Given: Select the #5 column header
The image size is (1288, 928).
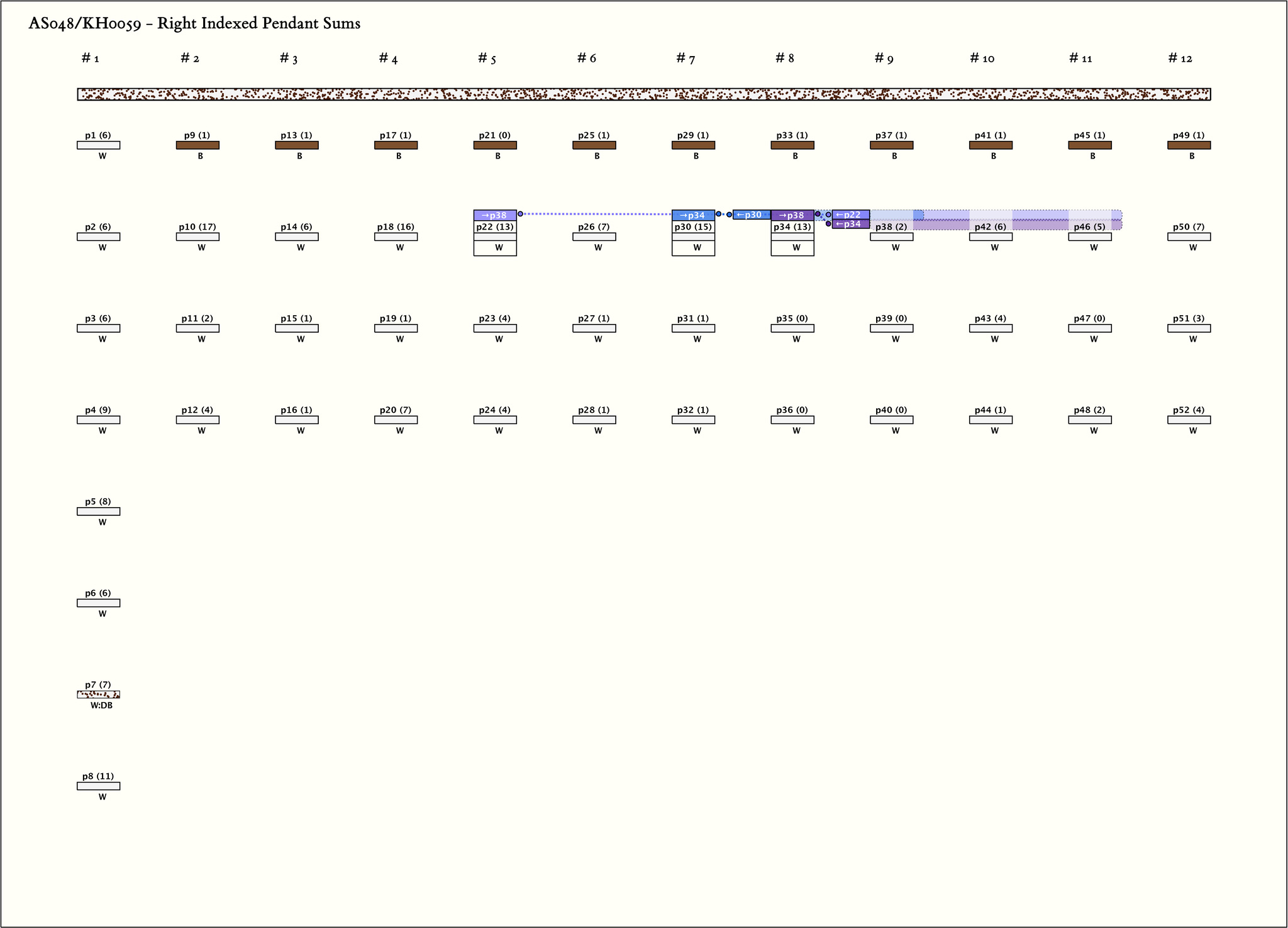Looking at the screenshot, I should pyautogui.click(x=487, y=59).
